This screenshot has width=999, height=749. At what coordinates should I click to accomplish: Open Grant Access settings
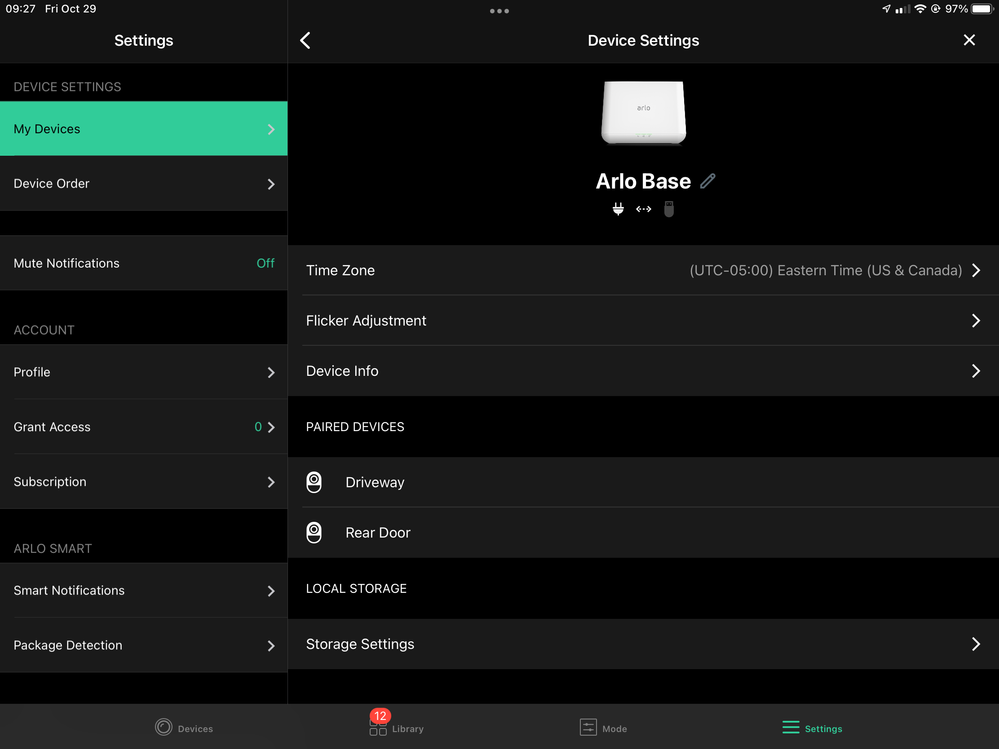pyautogui.click(x=143, y=427)
